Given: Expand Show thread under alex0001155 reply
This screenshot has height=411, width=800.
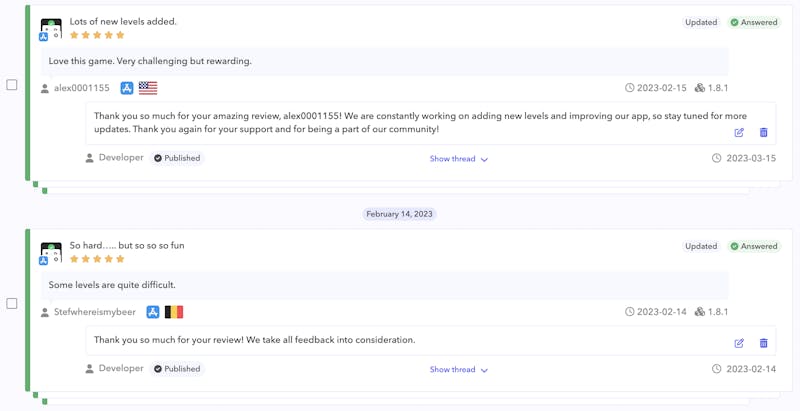Looking at the screenshot, I should click(x=459, y=159).
